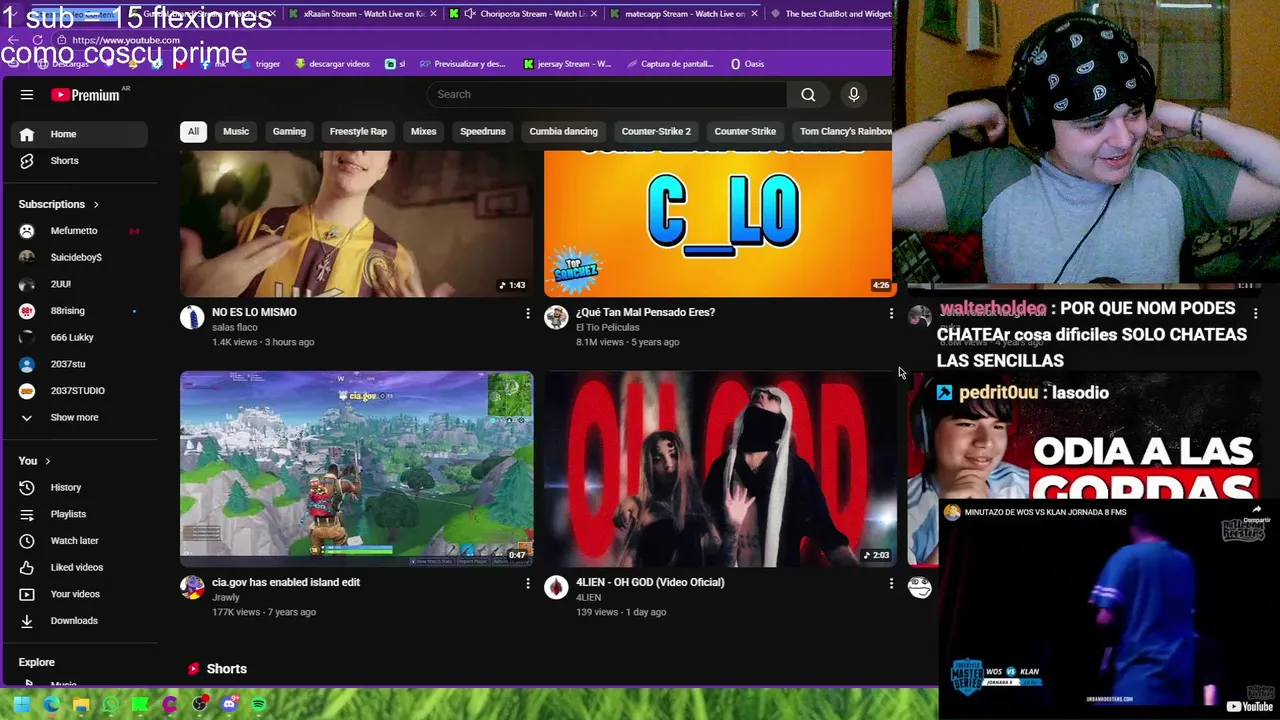Open the Fortnite cia.gov video thumbnail
Screen dimensions: 1280x720
point(357,469)
